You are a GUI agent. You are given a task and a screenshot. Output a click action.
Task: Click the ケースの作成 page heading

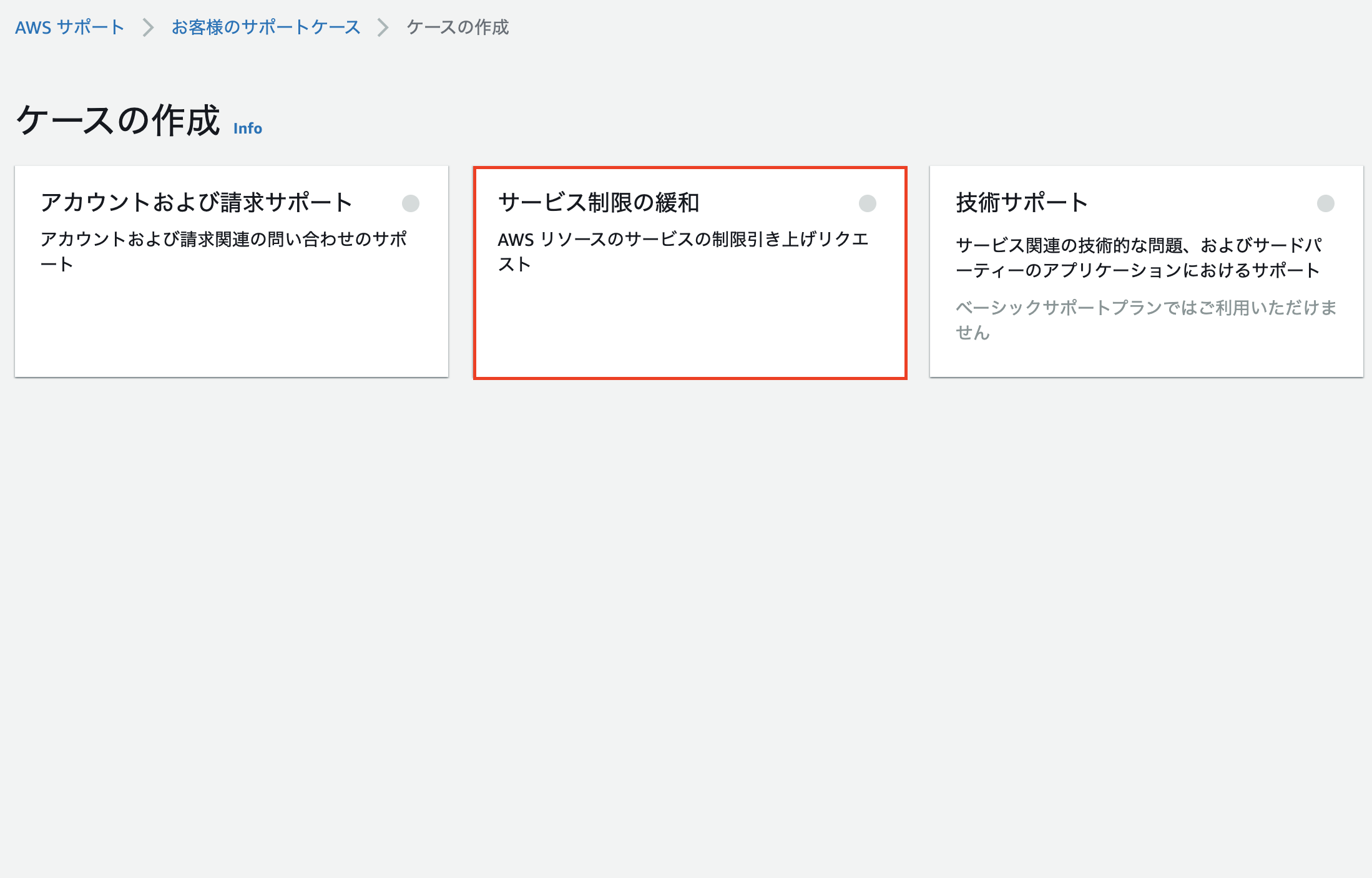(x=119, y=119)
